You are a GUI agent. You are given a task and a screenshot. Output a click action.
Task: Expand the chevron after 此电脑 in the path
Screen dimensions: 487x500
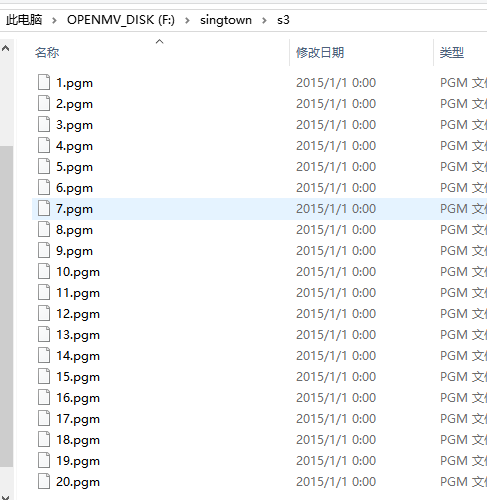click(x=54, y=21)
